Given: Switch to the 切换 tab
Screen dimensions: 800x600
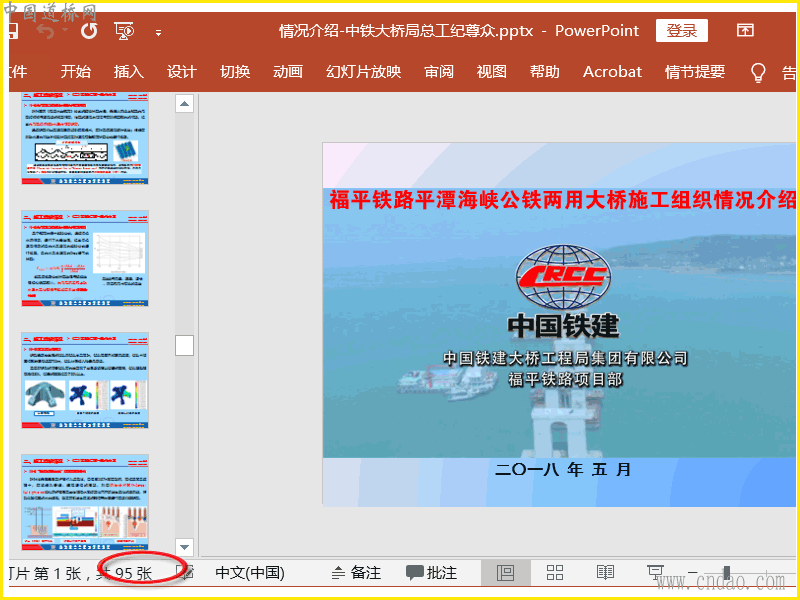Looking at the screenshot, I should point(235,71).
